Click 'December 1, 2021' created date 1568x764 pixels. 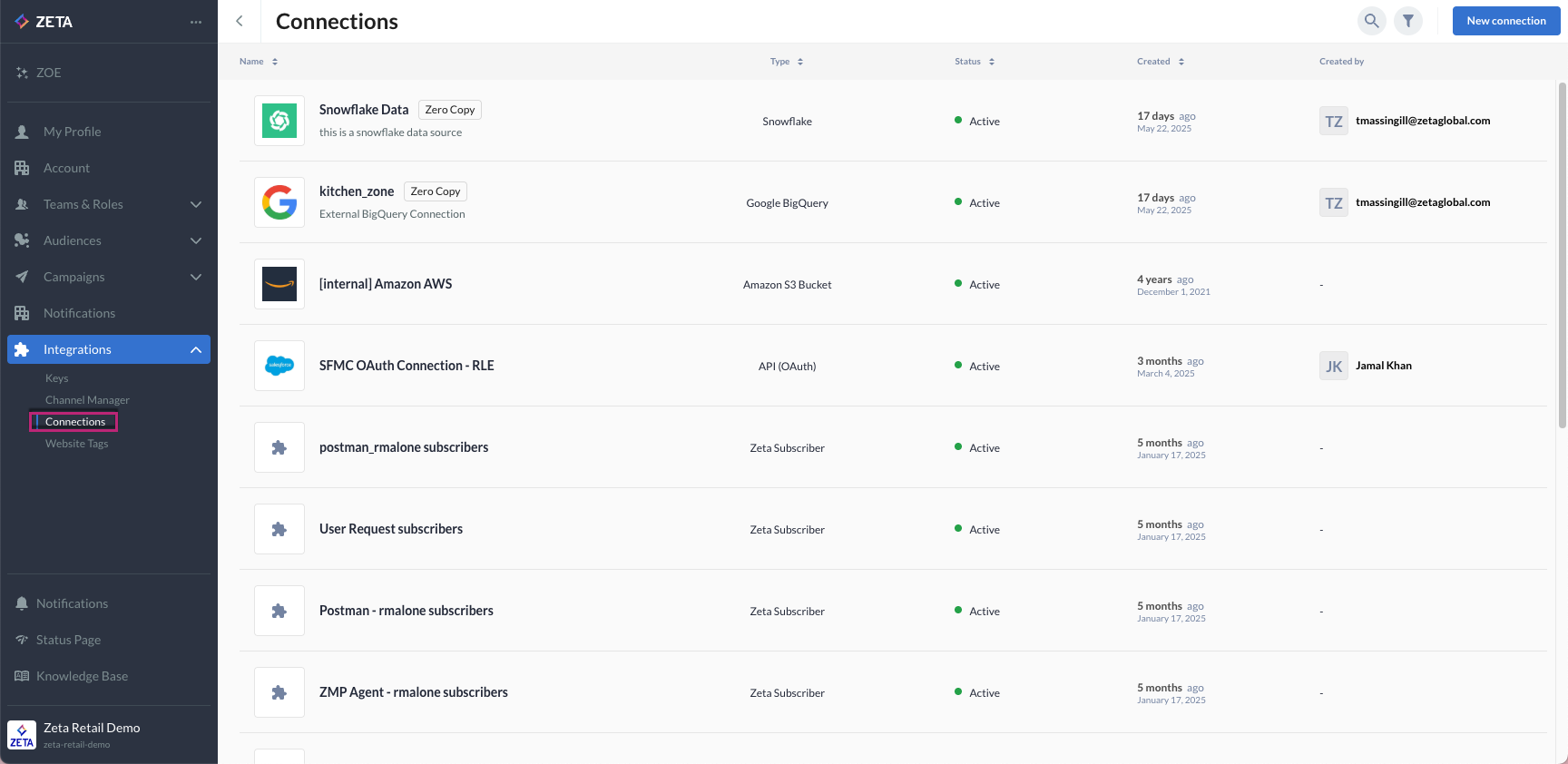[x=1173, y=292]
